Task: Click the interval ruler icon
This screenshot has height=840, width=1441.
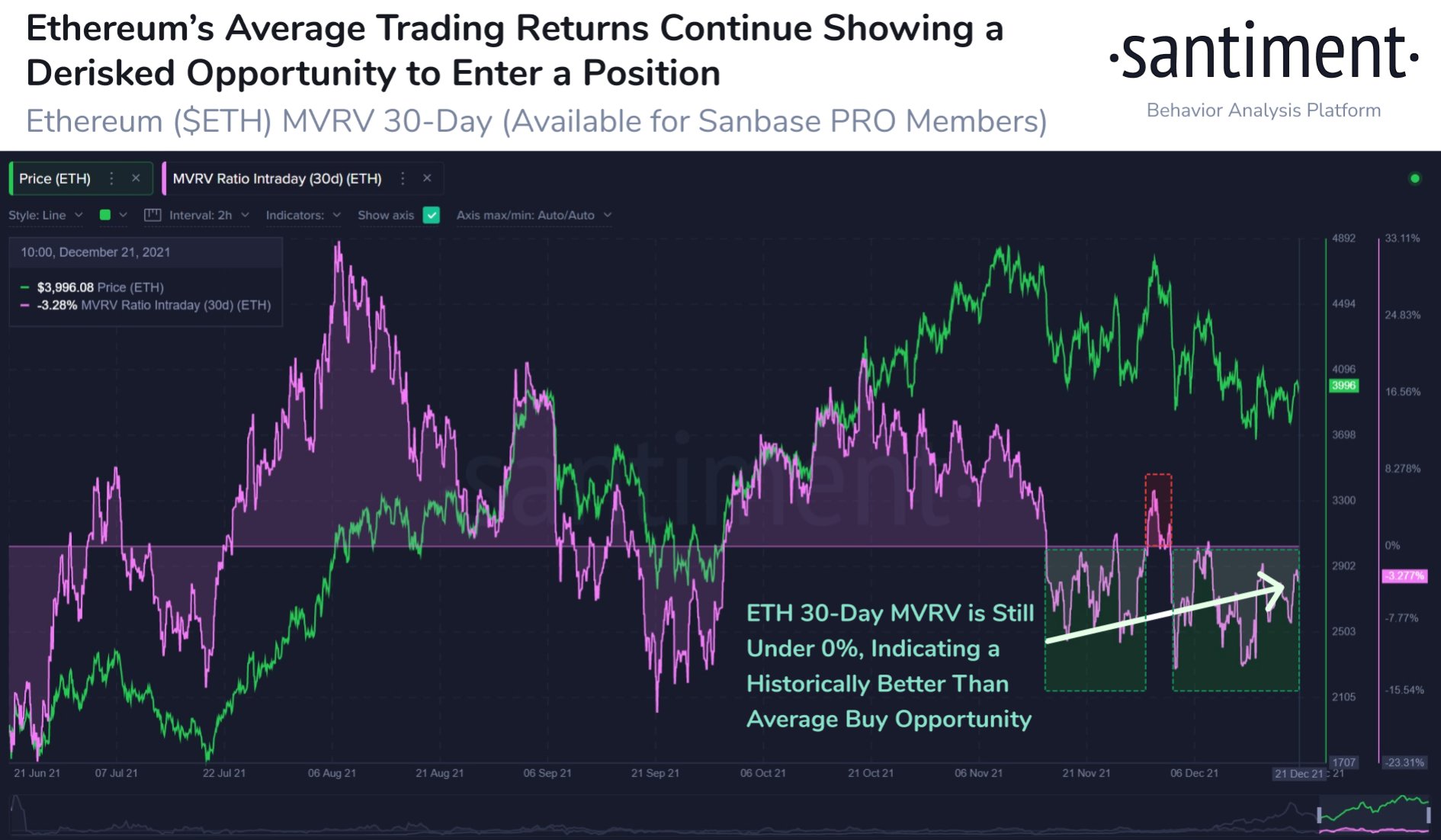Action: [152, 215]
